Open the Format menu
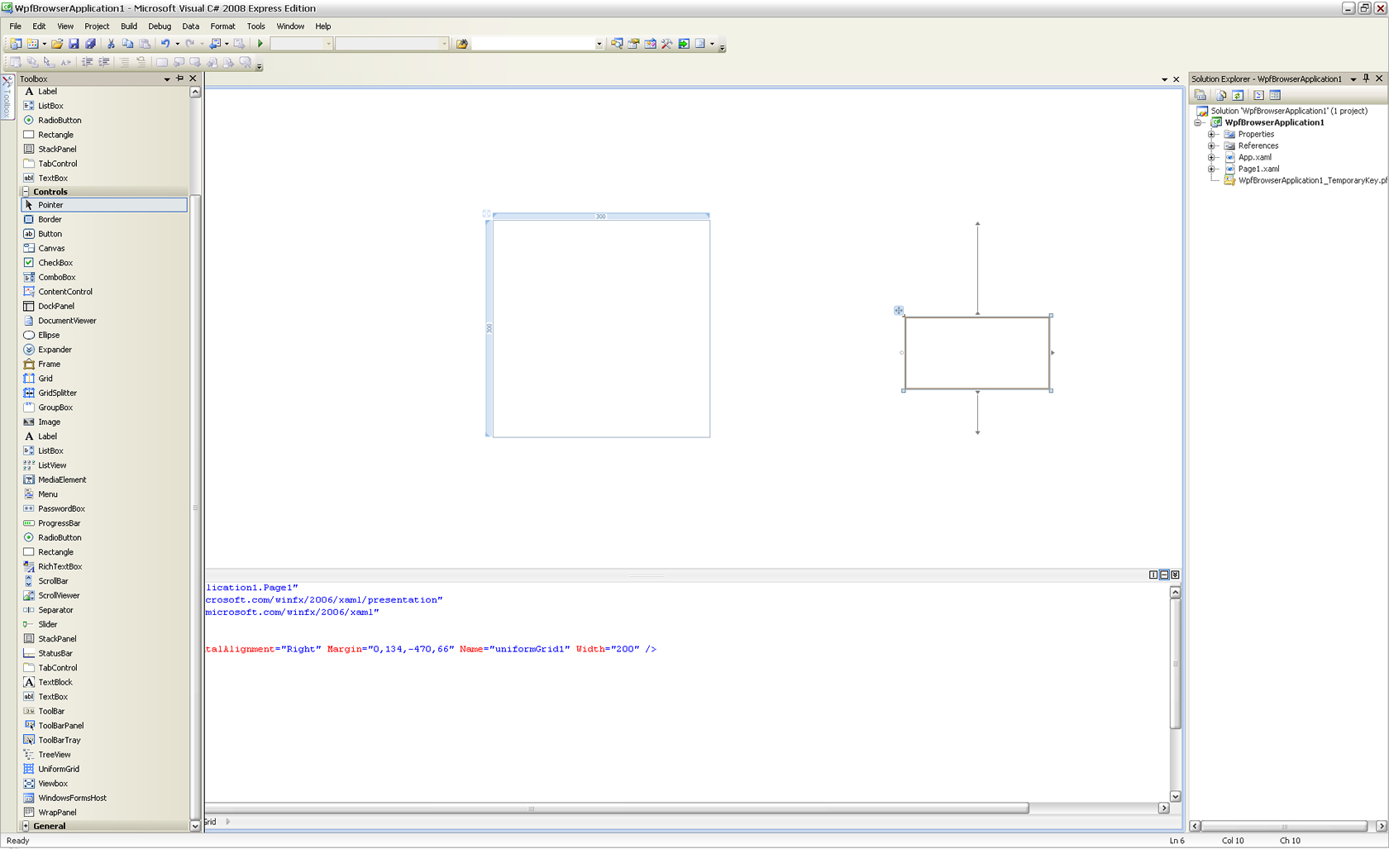The width and height of the screenshot is (1389, 868). tap(222, 26)
